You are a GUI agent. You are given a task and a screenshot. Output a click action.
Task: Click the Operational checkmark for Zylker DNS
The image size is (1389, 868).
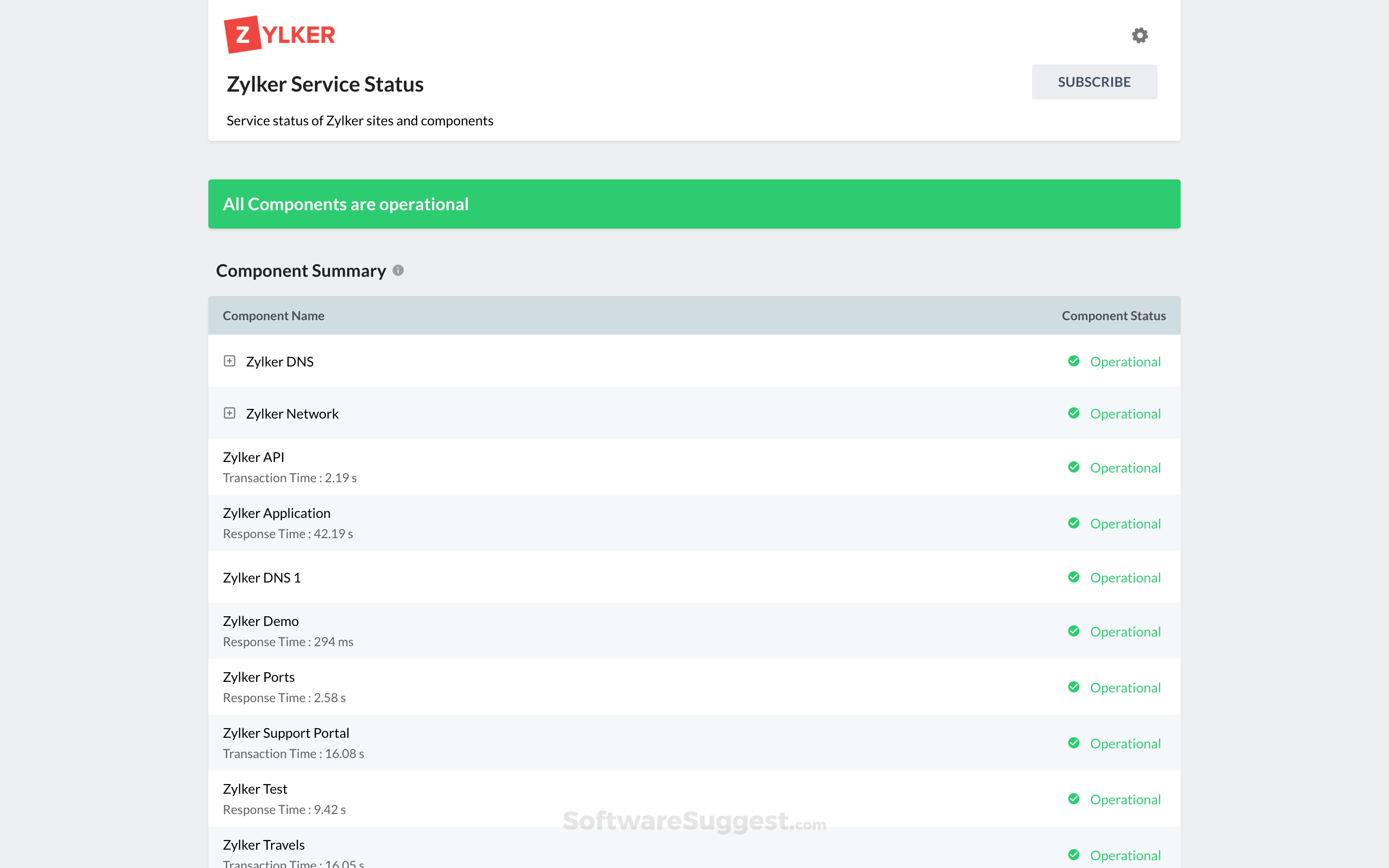(1075, 361)
